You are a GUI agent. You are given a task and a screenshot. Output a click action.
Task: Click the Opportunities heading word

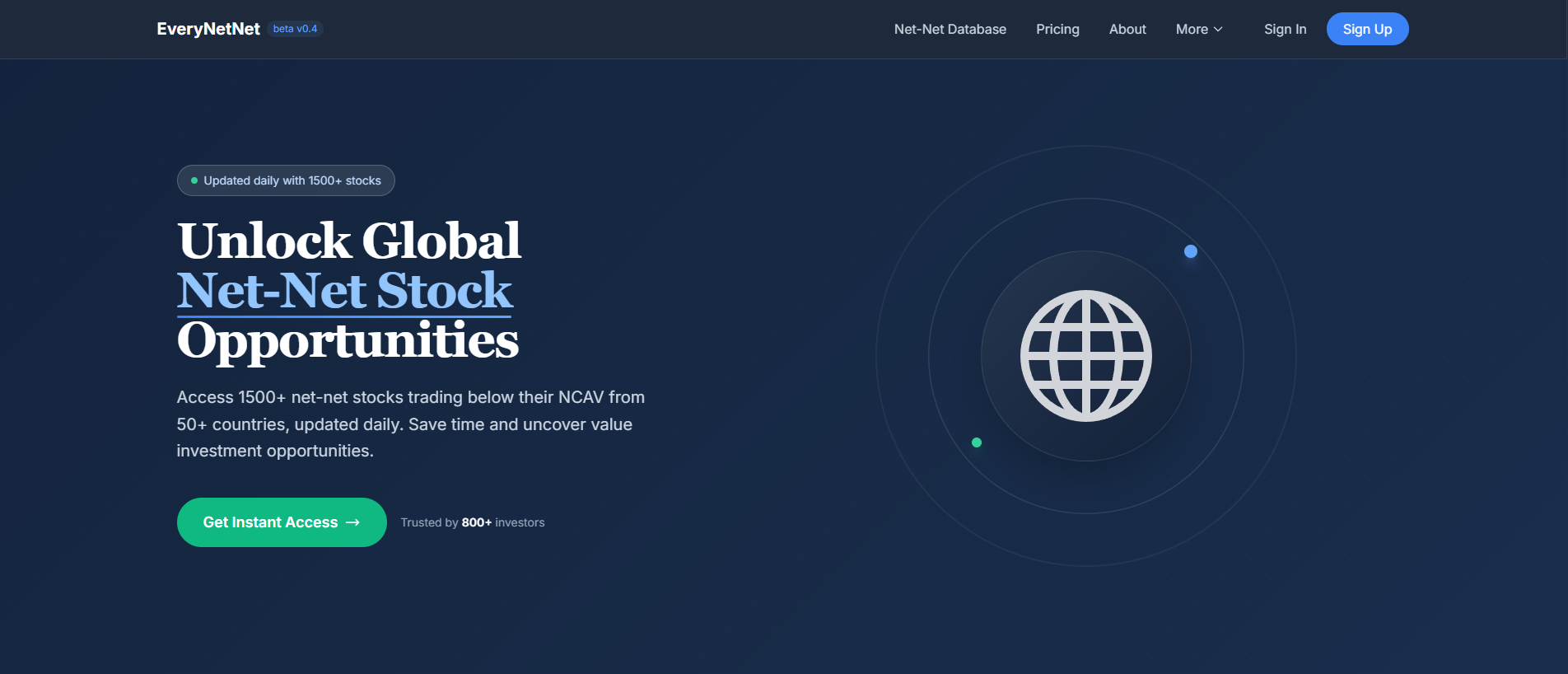pos(348,341)
